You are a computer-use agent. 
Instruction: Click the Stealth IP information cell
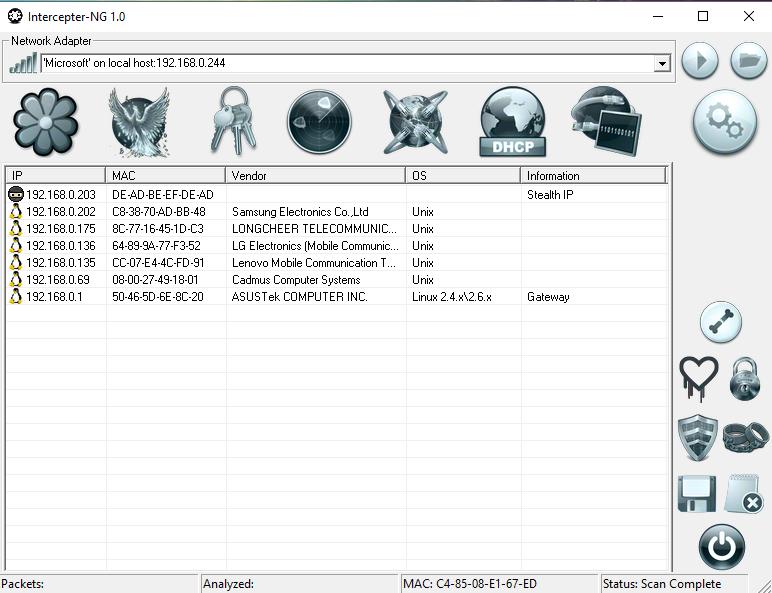[x=550, y=195]
